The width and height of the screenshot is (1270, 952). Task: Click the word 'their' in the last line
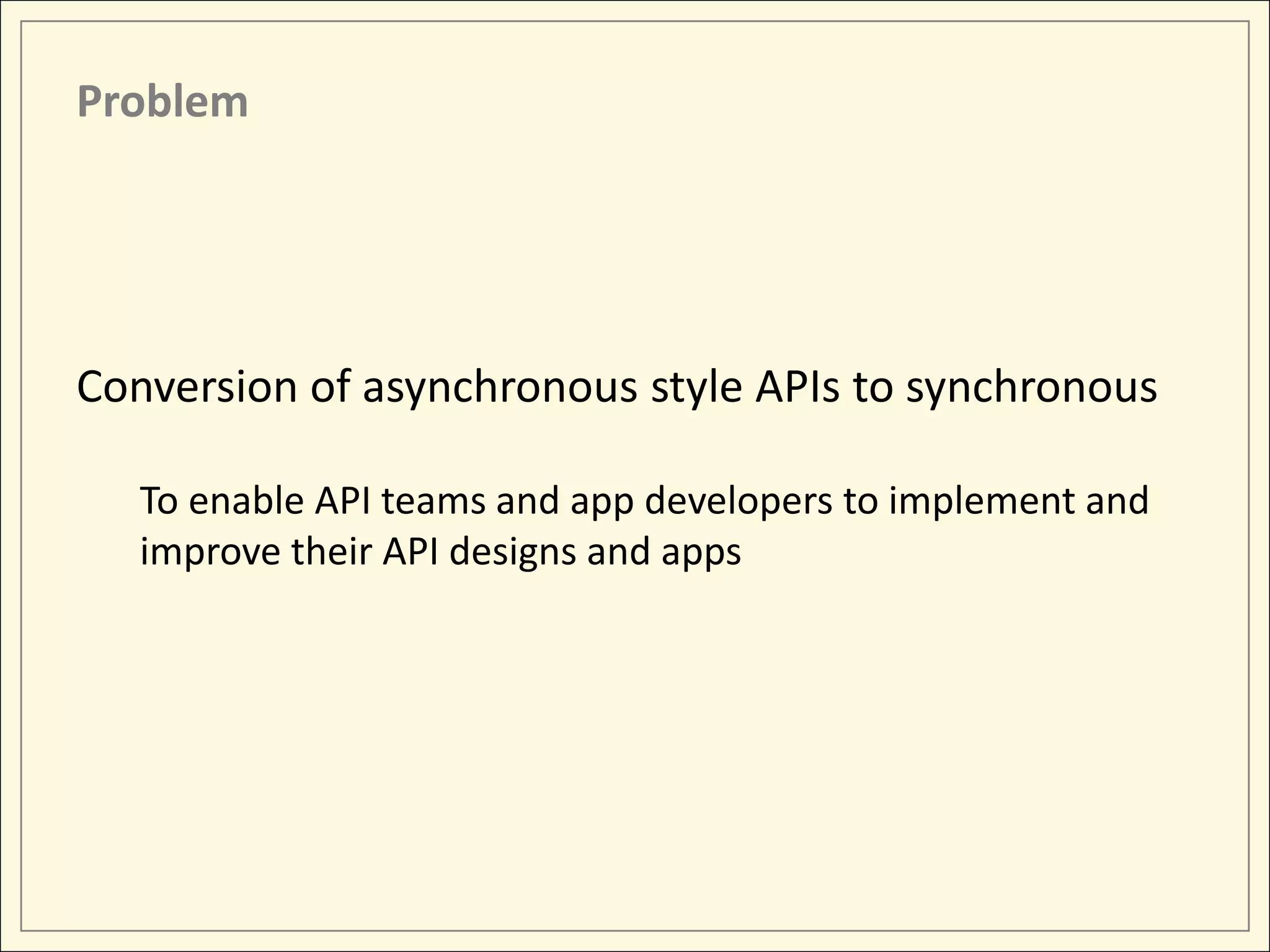331,551
